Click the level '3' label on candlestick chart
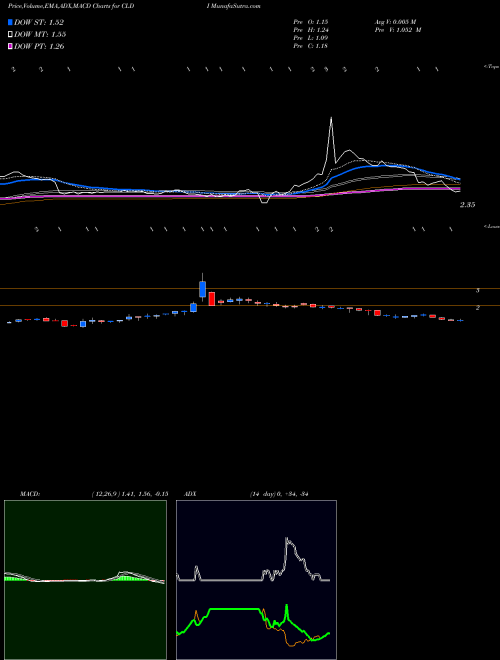 [478, 290]
